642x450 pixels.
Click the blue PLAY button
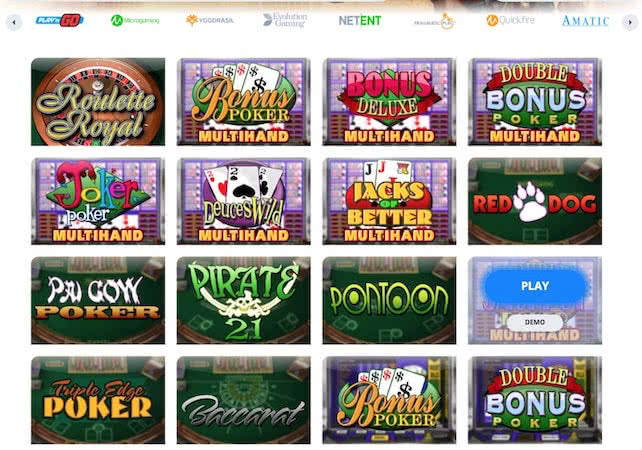(x=535, y=286)
